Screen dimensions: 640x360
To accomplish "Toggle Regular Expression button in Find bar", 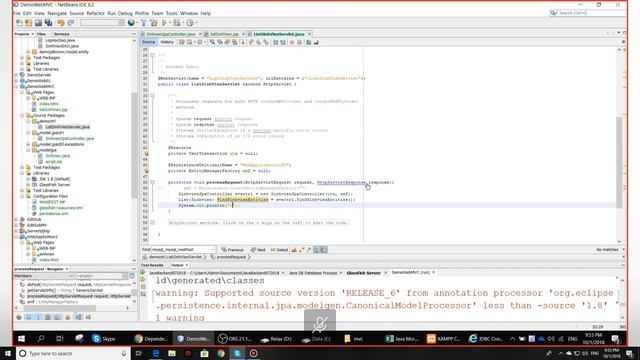I will tap(309, 249).
